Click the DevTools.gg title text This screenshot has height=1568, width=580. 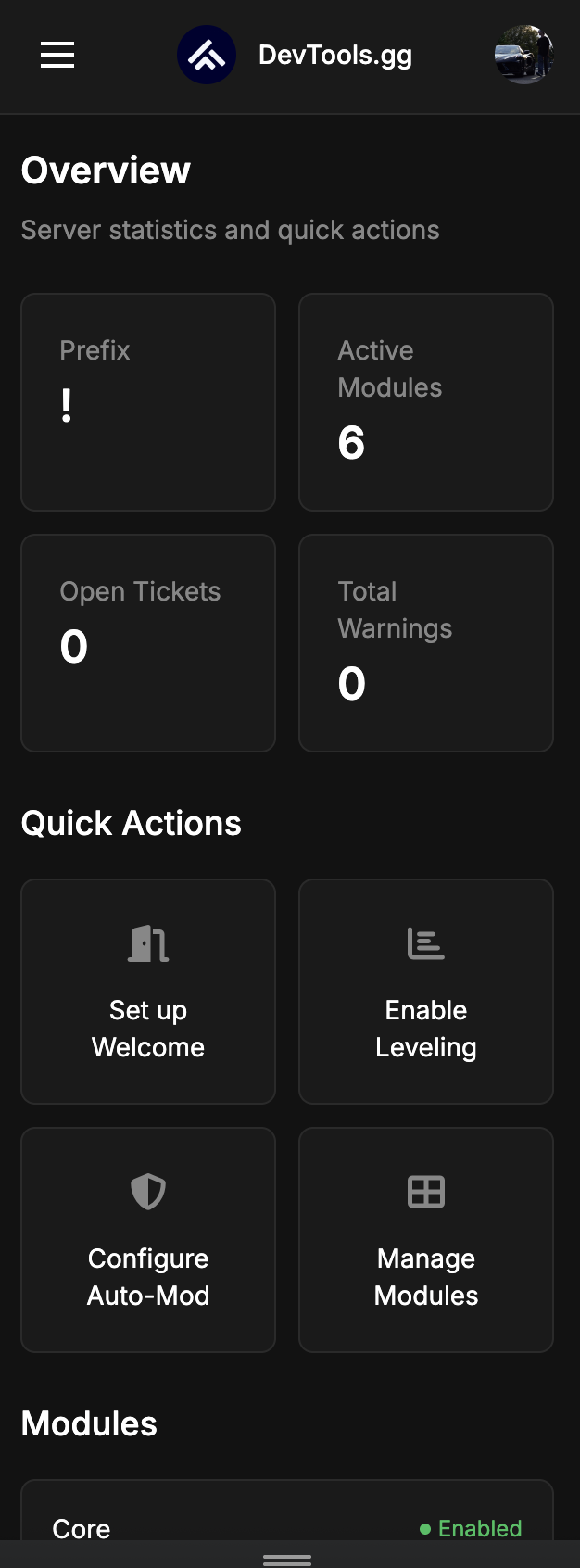335,56
